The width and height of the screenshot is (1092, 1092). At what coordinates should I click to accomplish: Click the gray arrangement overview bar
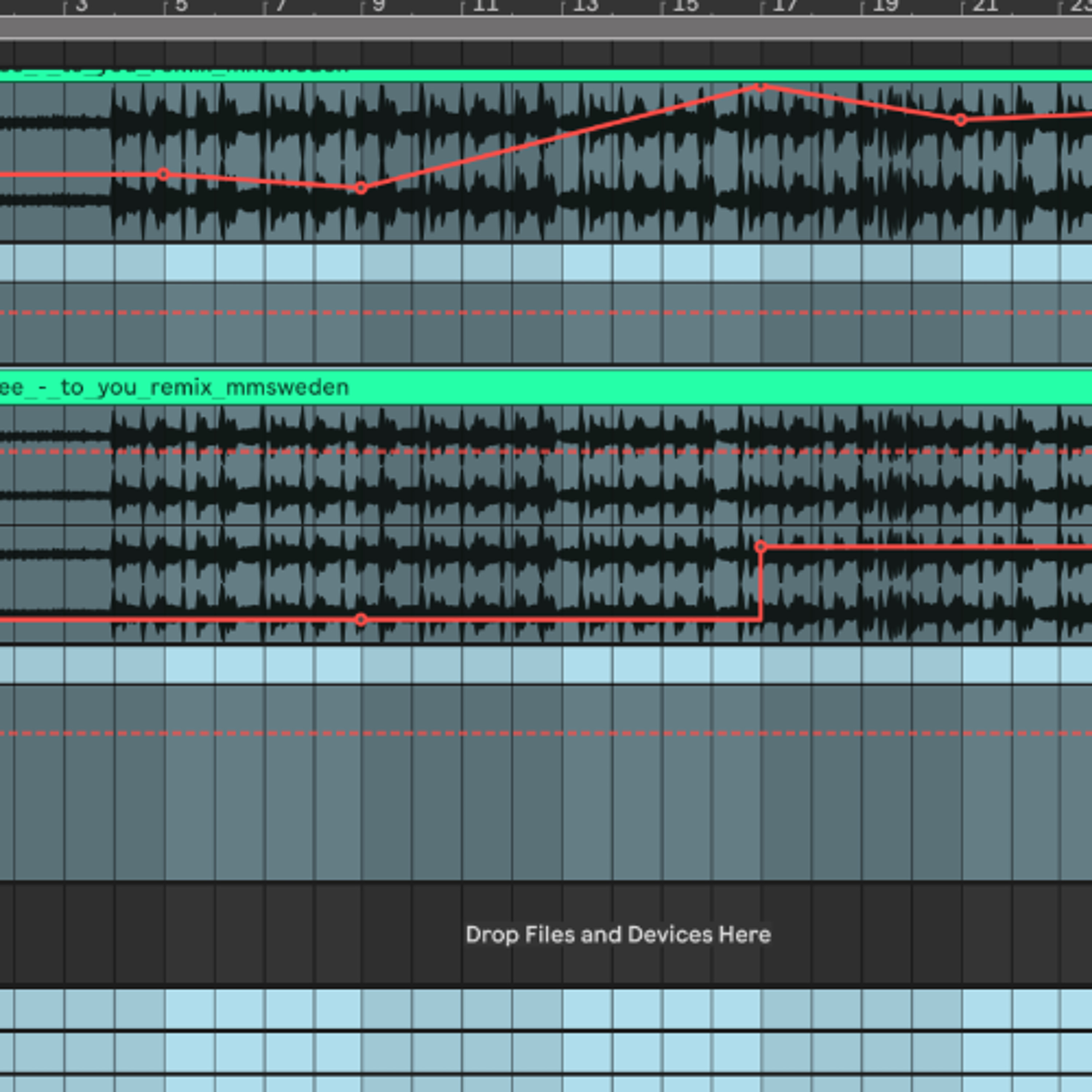click(546, 28)
